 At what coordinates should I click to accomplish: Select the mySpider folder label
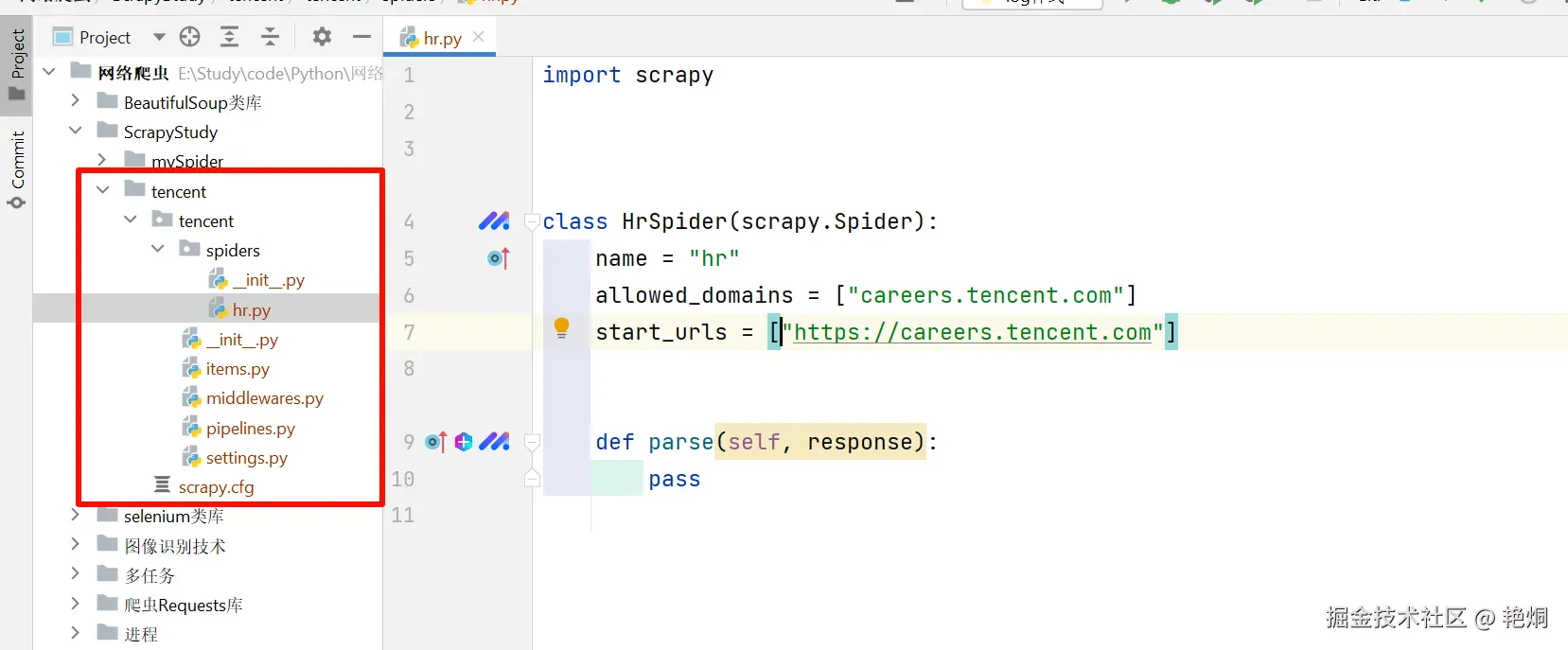click(x=187, y=161)
